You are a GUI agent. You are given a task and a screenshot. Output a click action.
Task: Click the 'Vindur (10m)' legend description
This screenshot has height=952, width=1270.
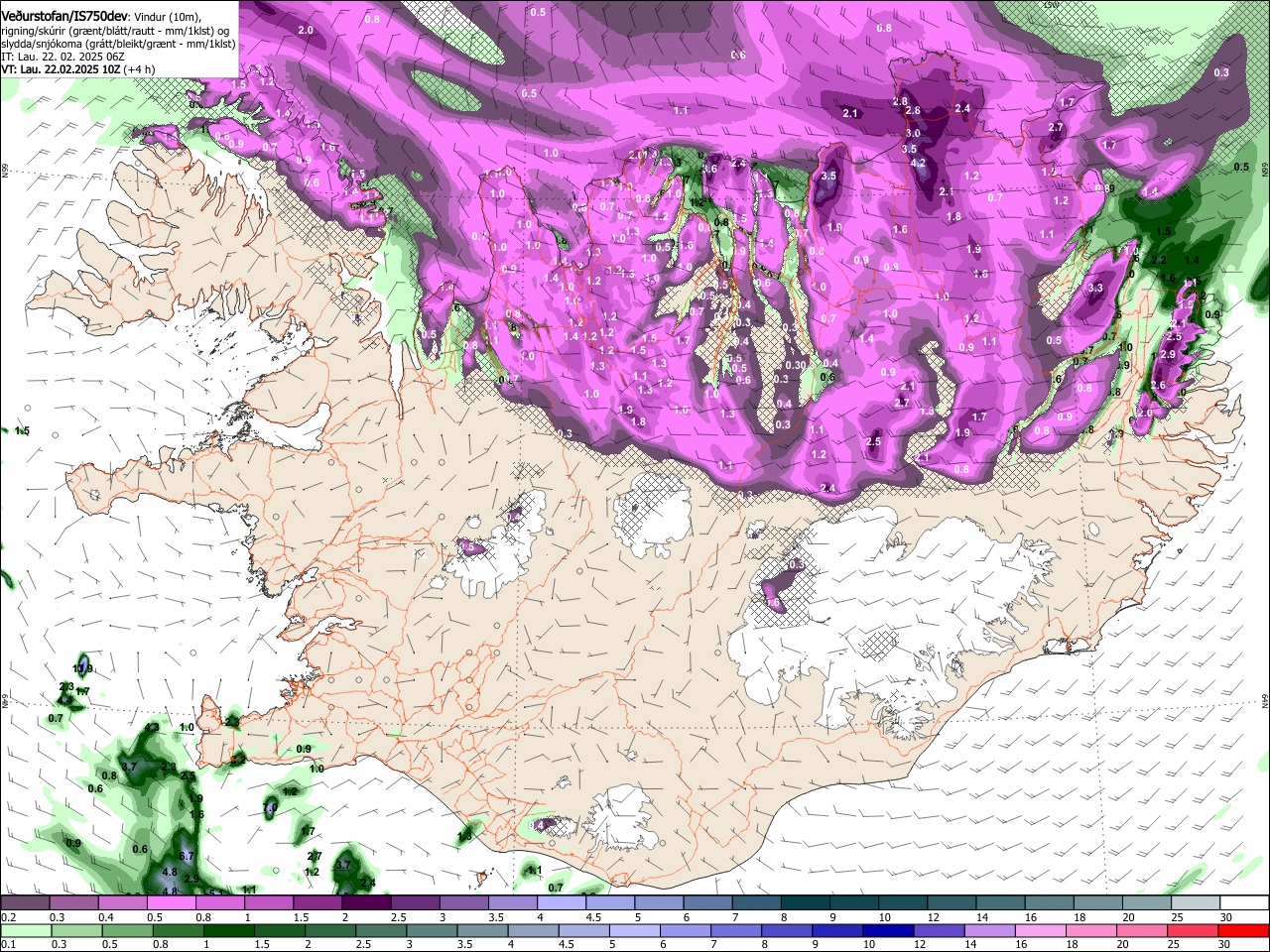[x=167, y=17]
